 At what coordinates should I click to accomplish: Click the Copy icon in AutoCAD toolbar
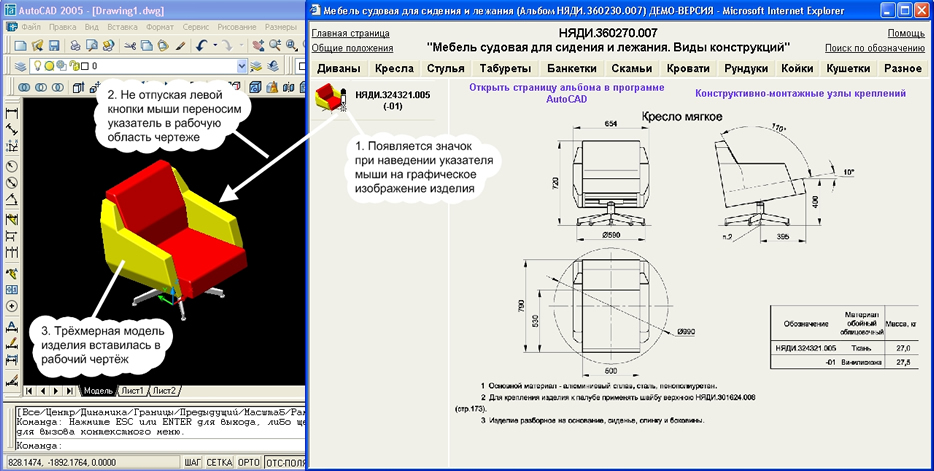(146, 45)
